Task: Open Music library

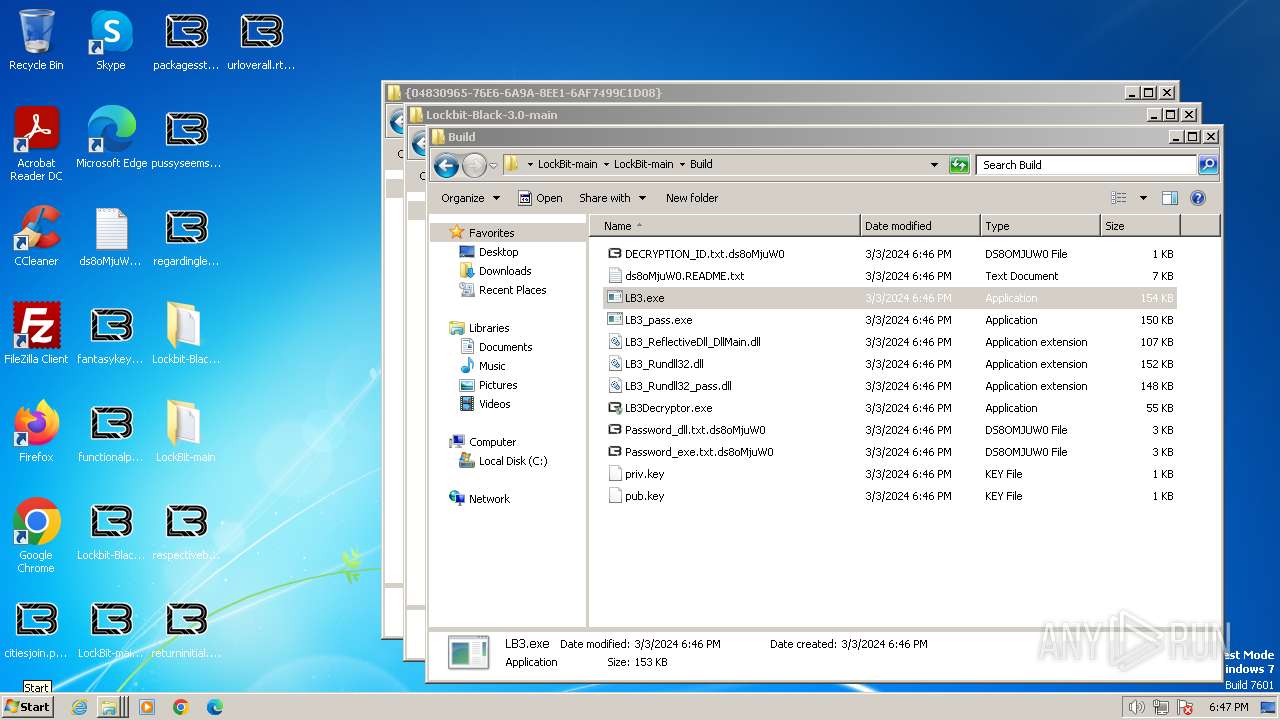Action: [x=492, y=366]
